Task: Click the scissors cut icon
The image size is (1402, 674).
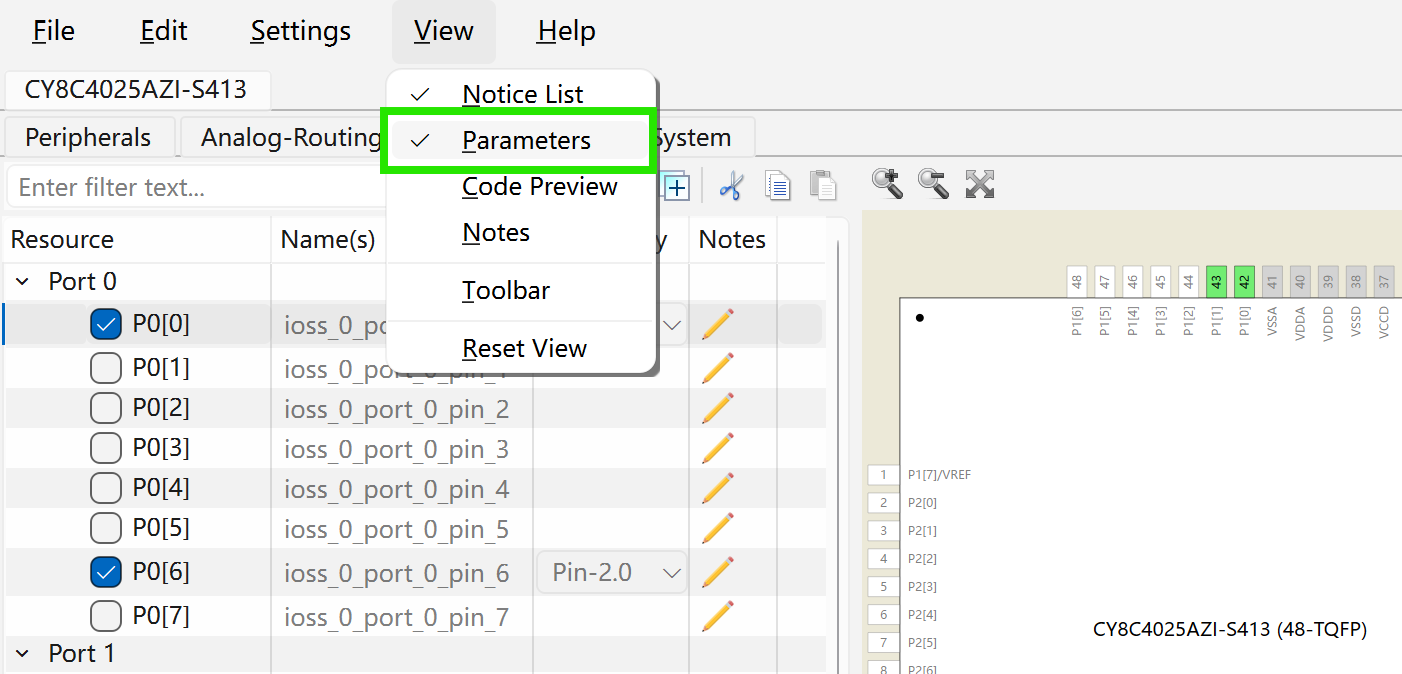Action: (x=731, y=186)
